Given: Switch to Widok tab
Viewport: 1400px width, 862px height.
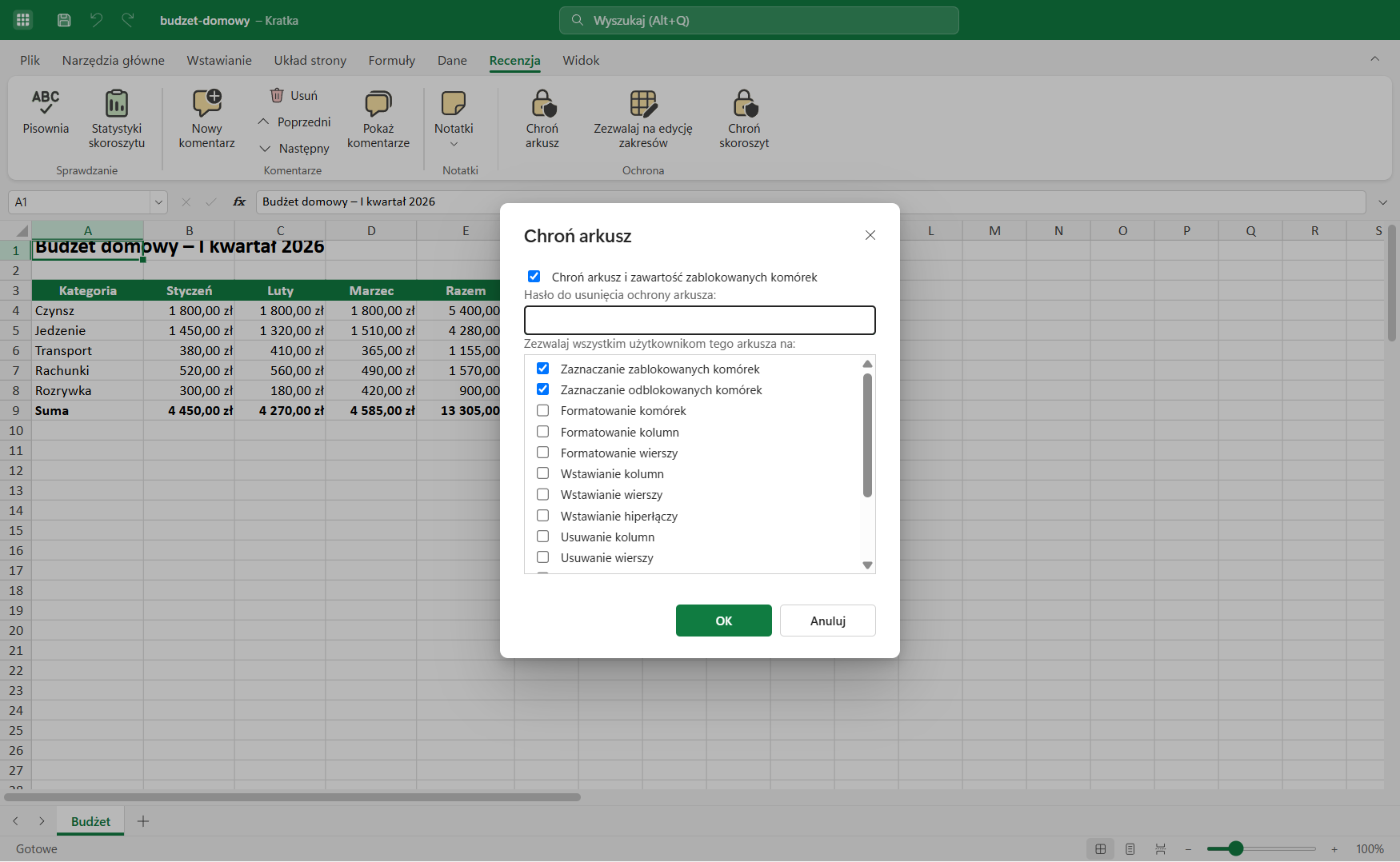Looking at the screenshot, I should click(x=581, y=60).
